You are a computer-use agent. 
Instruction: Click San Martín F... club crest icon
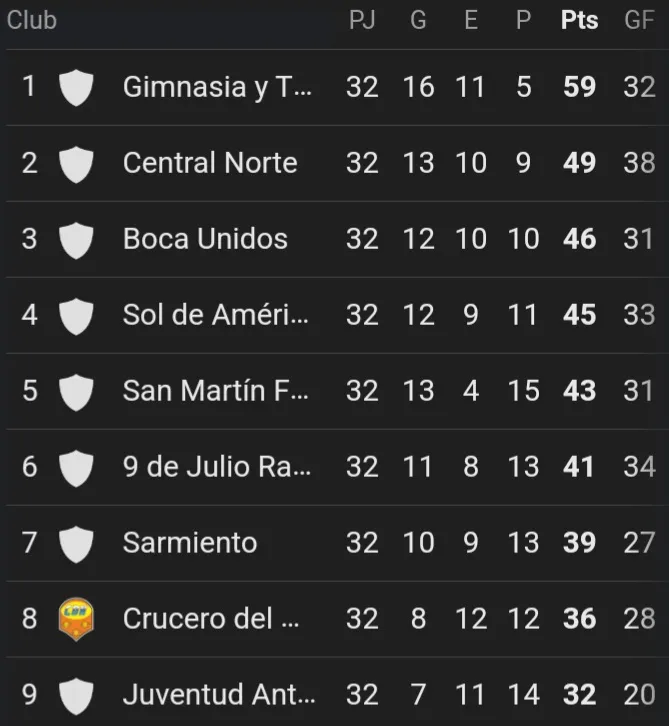76,391
